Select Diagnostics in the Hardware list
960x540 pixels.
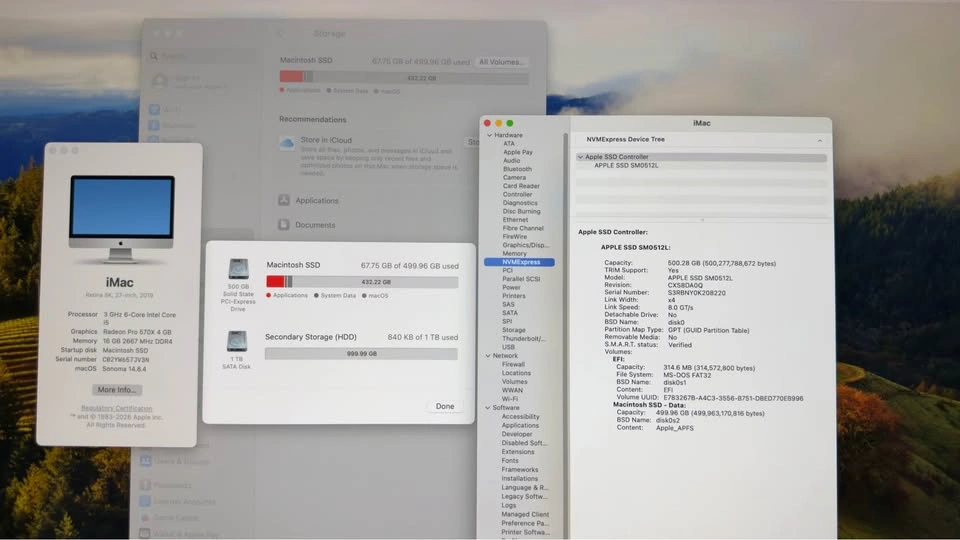coord(520,203)
